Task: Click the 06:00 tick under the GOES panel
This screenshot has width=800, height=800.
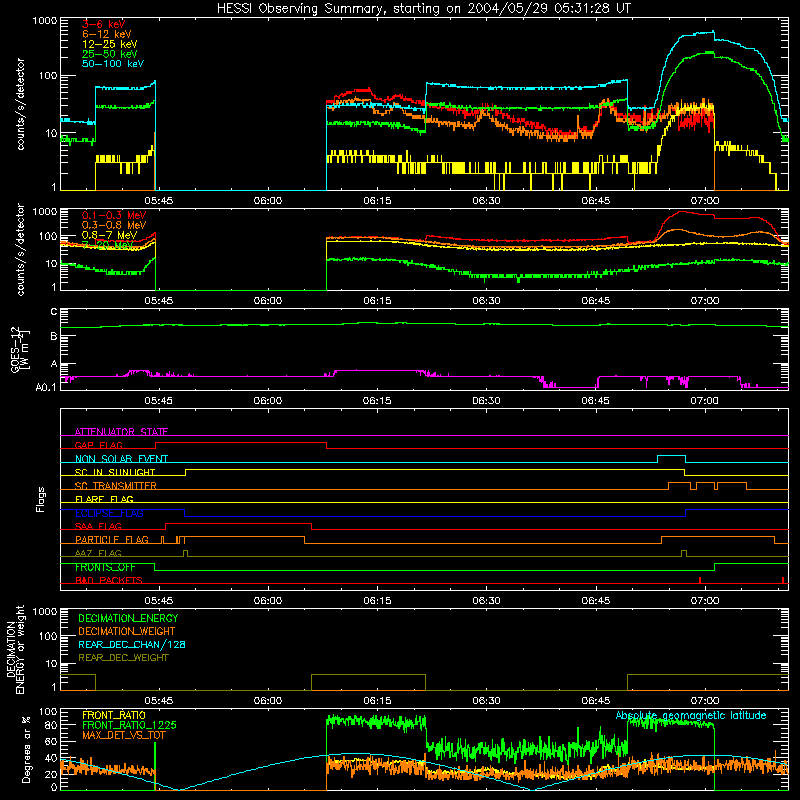Action: click(267, 401)
